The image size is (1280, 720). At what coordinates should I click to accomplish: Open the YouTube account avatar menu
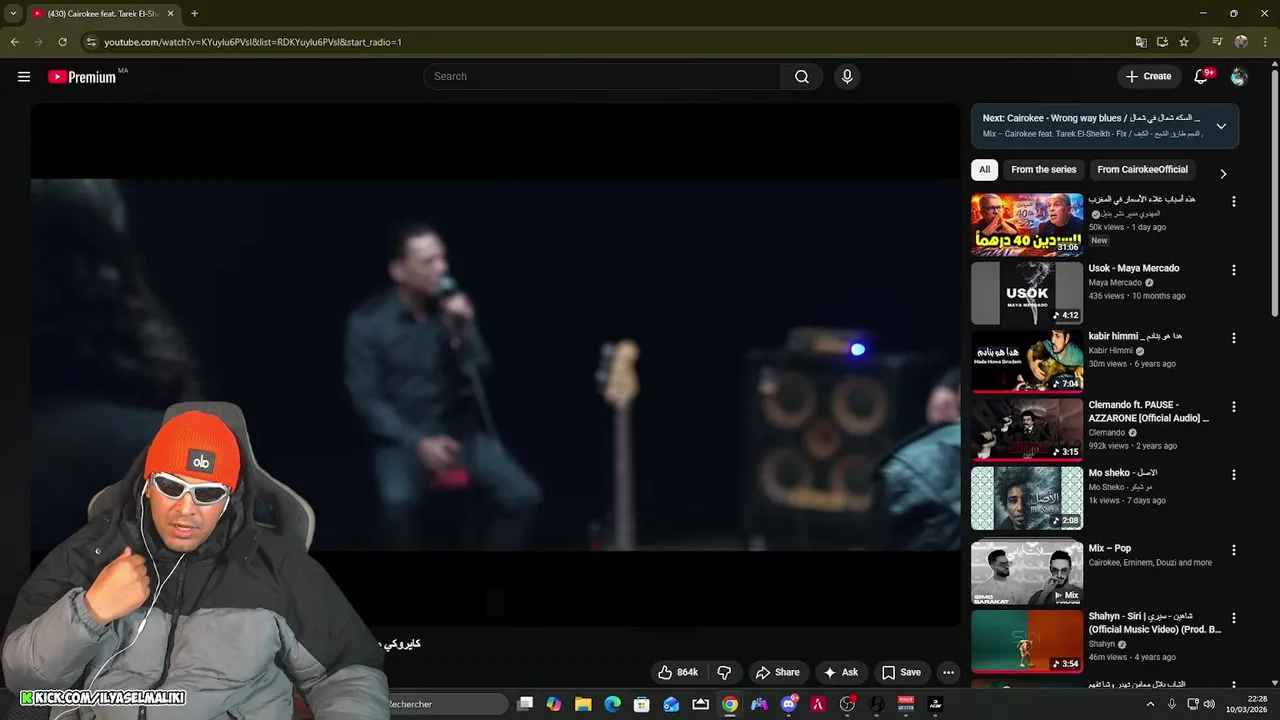1239,76
